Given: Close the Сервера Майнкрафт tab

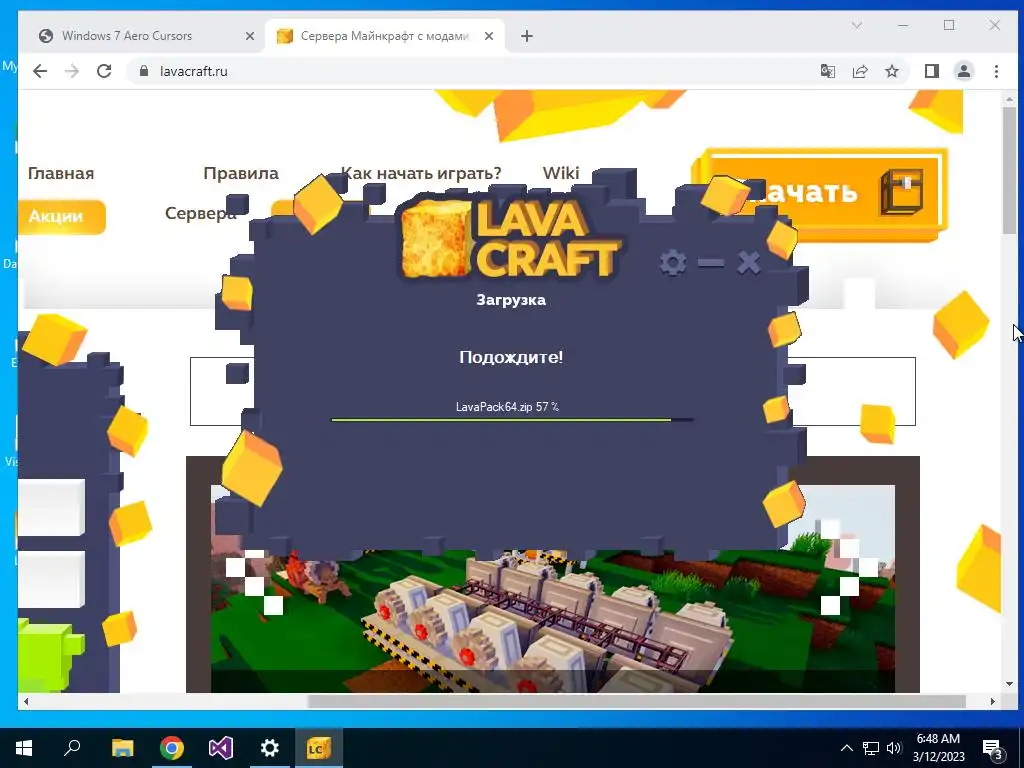Looking at the screenshot, I should coord(488,37).
